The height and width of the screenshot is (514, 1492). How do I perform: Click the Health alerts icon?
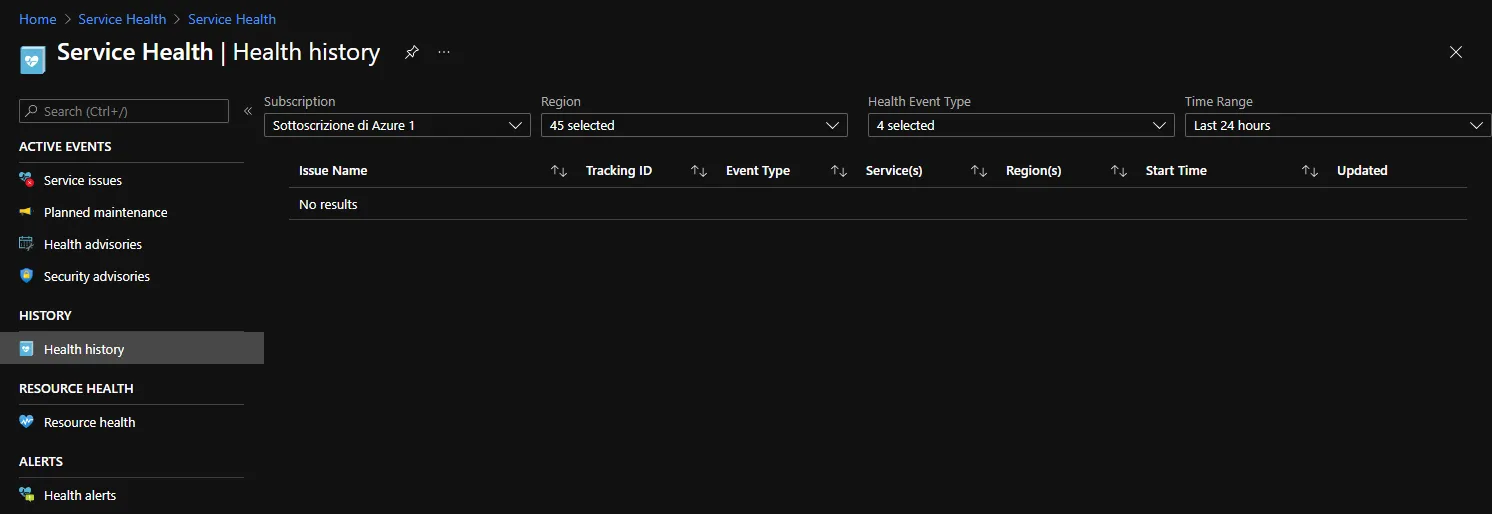[x=27, y=495]
